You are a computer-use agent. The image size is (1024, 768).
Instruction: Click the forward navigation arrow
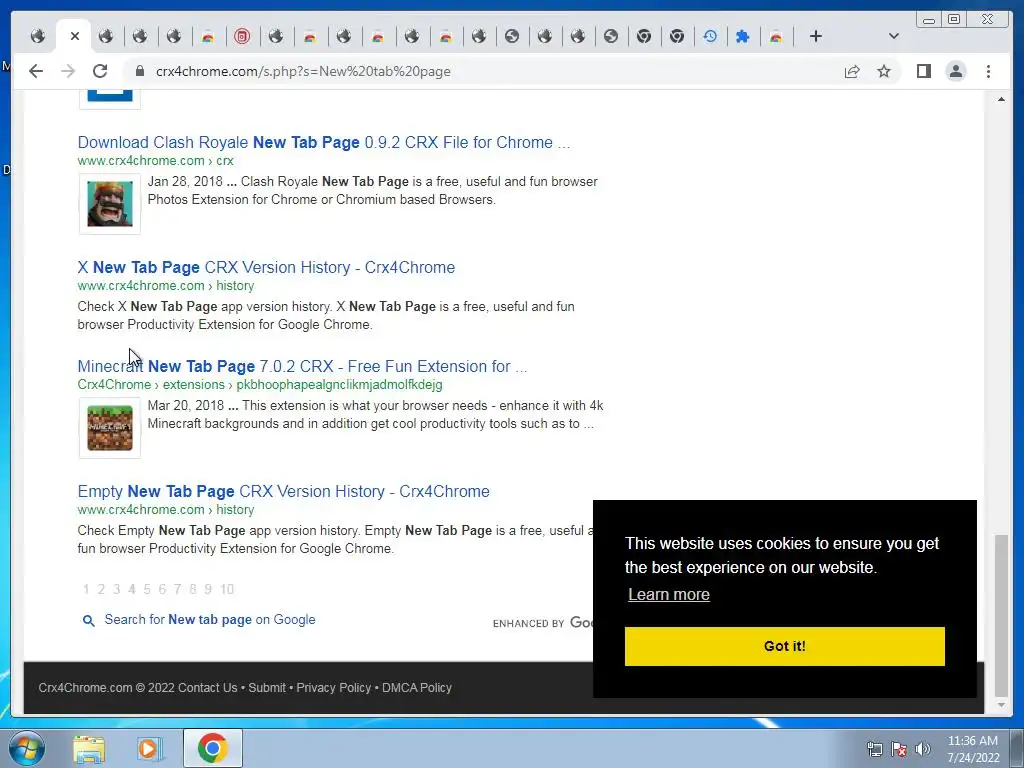(x=68, y=71)
